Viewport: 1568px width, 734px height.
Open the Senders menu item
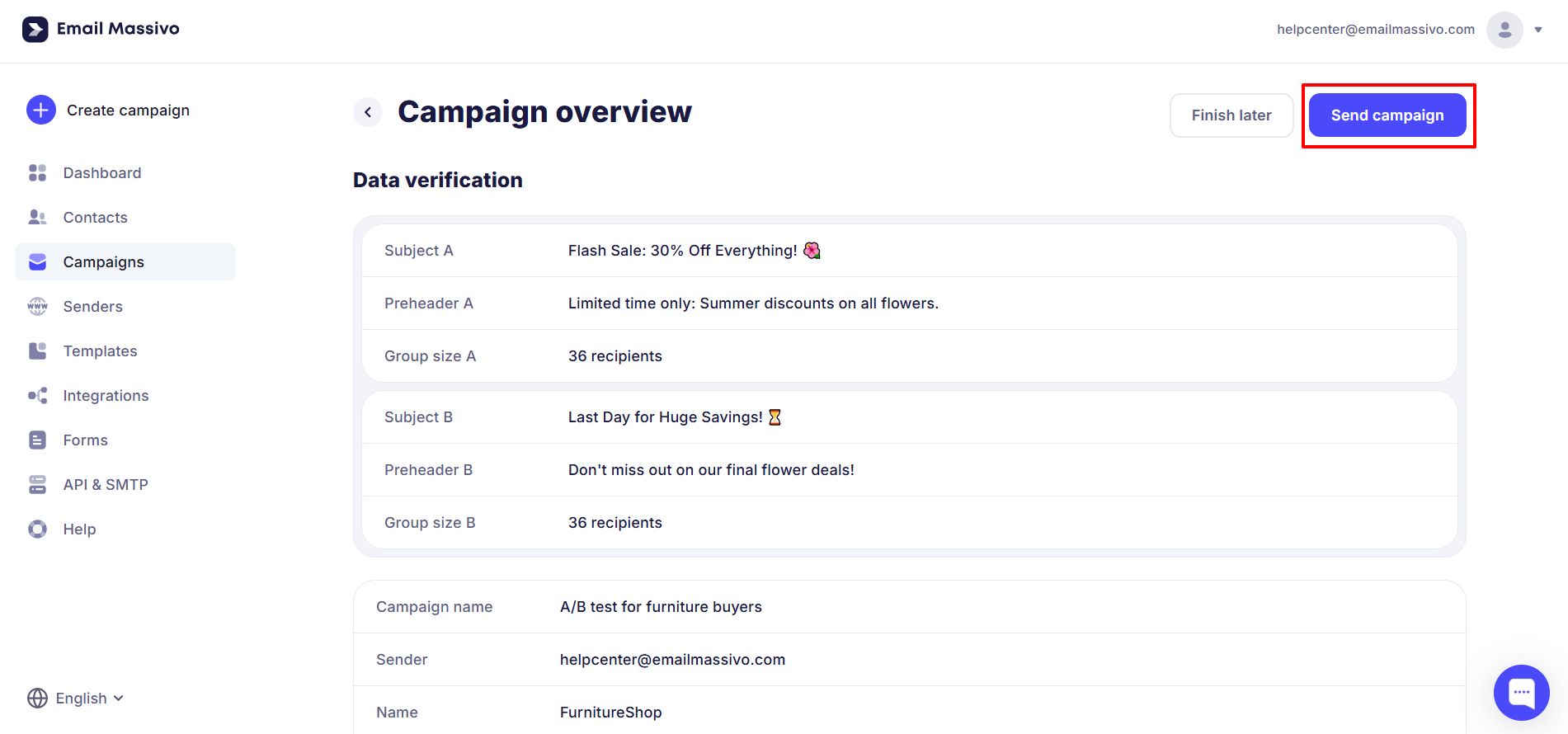point(92,306)
